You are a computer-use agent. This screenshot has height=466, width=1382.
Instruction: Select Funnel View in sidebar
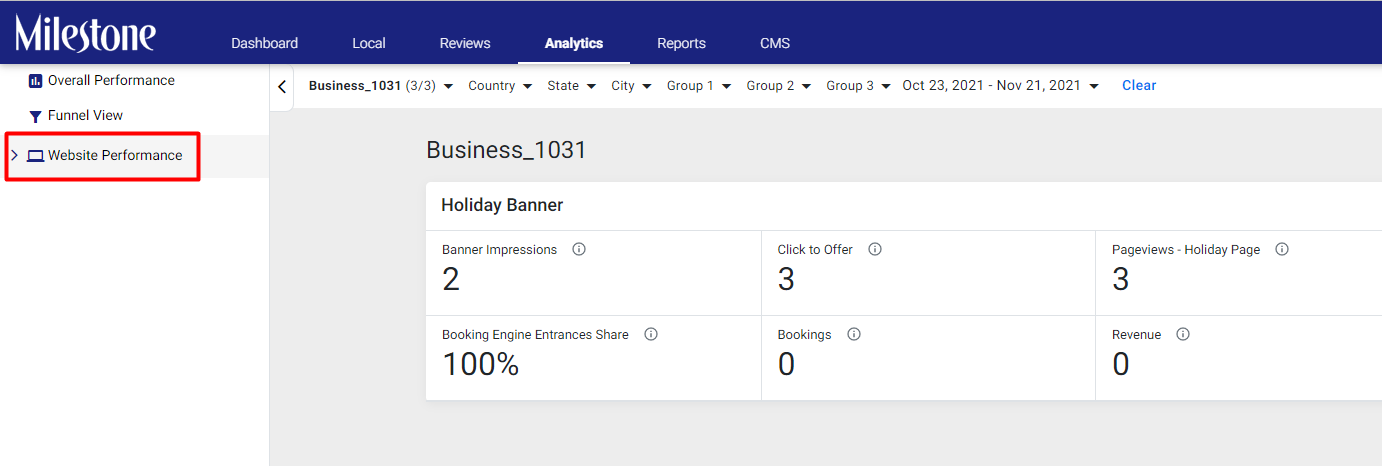tap(85, 115)
